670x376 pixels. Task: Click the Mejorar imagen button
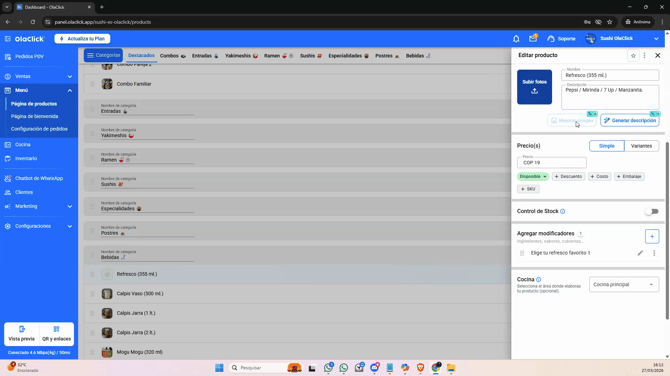point(572,120)
